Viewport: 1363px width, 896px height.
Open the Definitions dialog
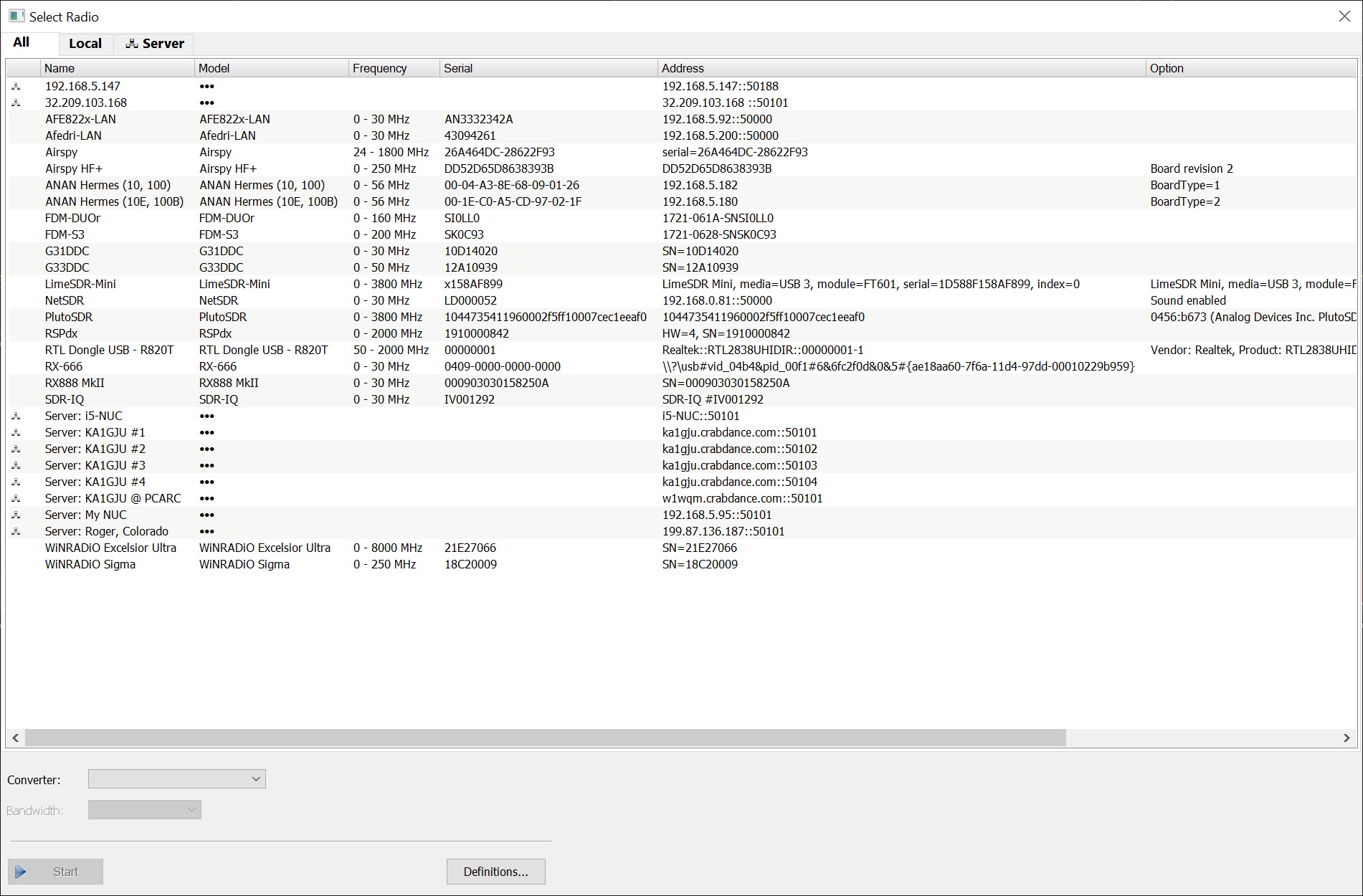pos(495,872)
